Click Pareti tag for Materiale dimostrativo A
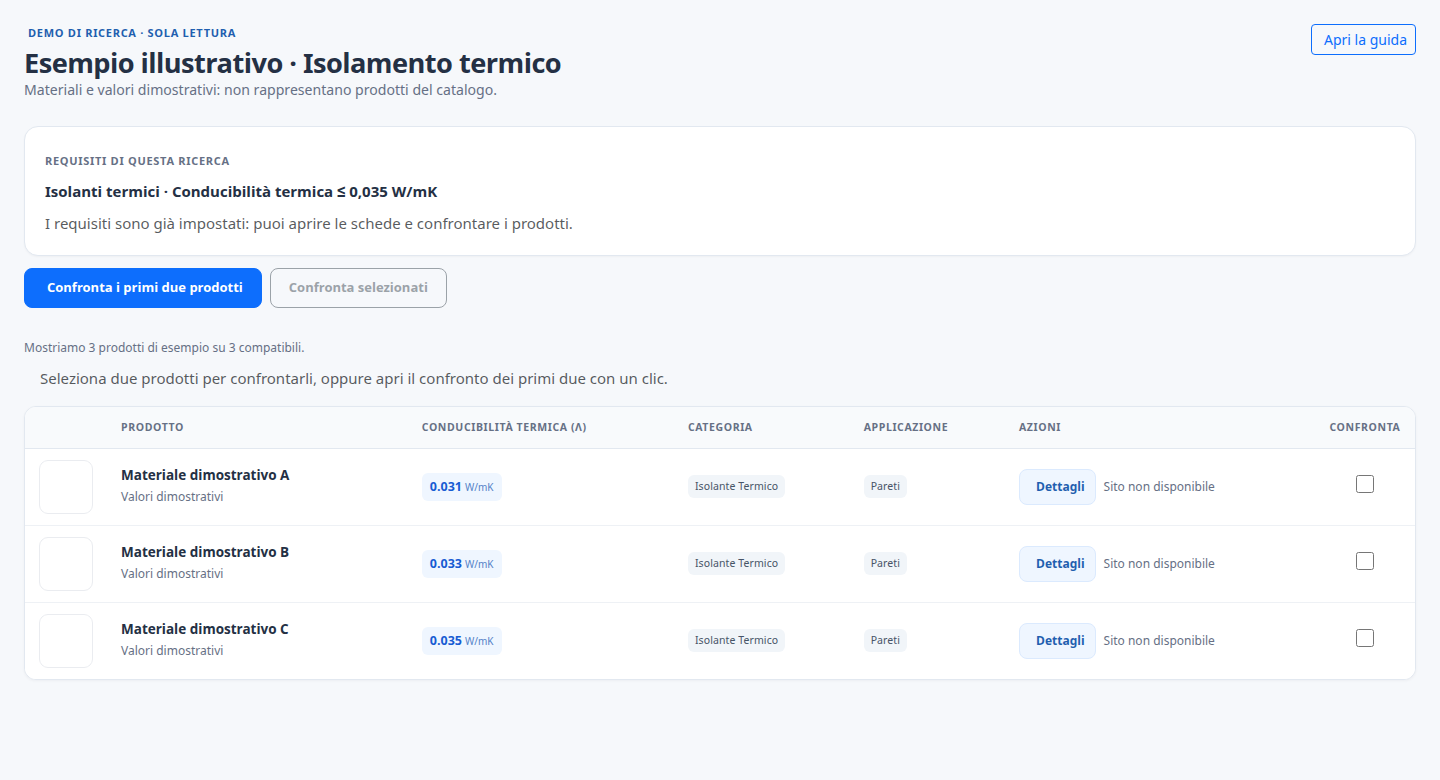Screen dimensions: 1440x780 click(885, 487)
